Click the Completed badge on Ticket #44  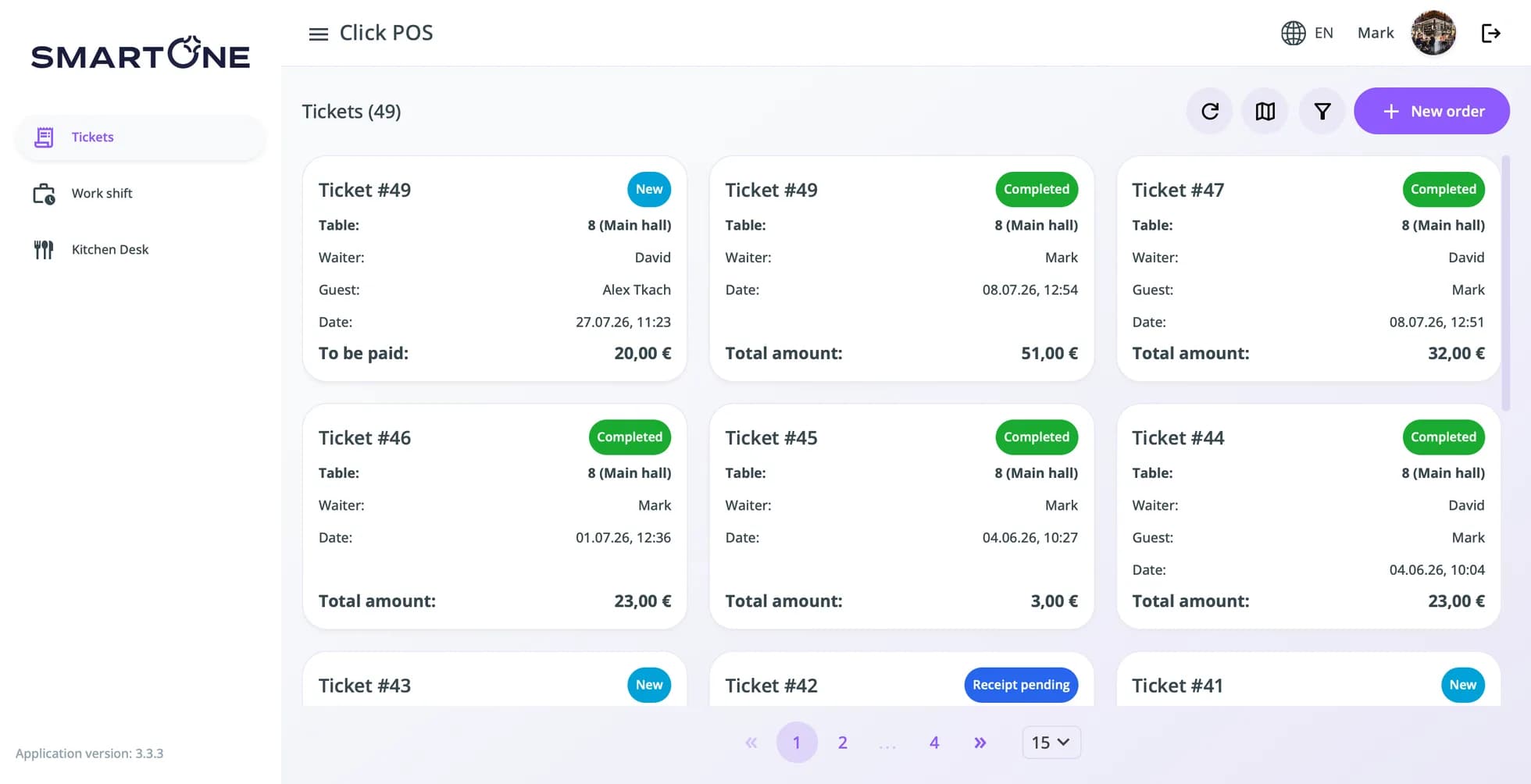[x=1444, y=437]
